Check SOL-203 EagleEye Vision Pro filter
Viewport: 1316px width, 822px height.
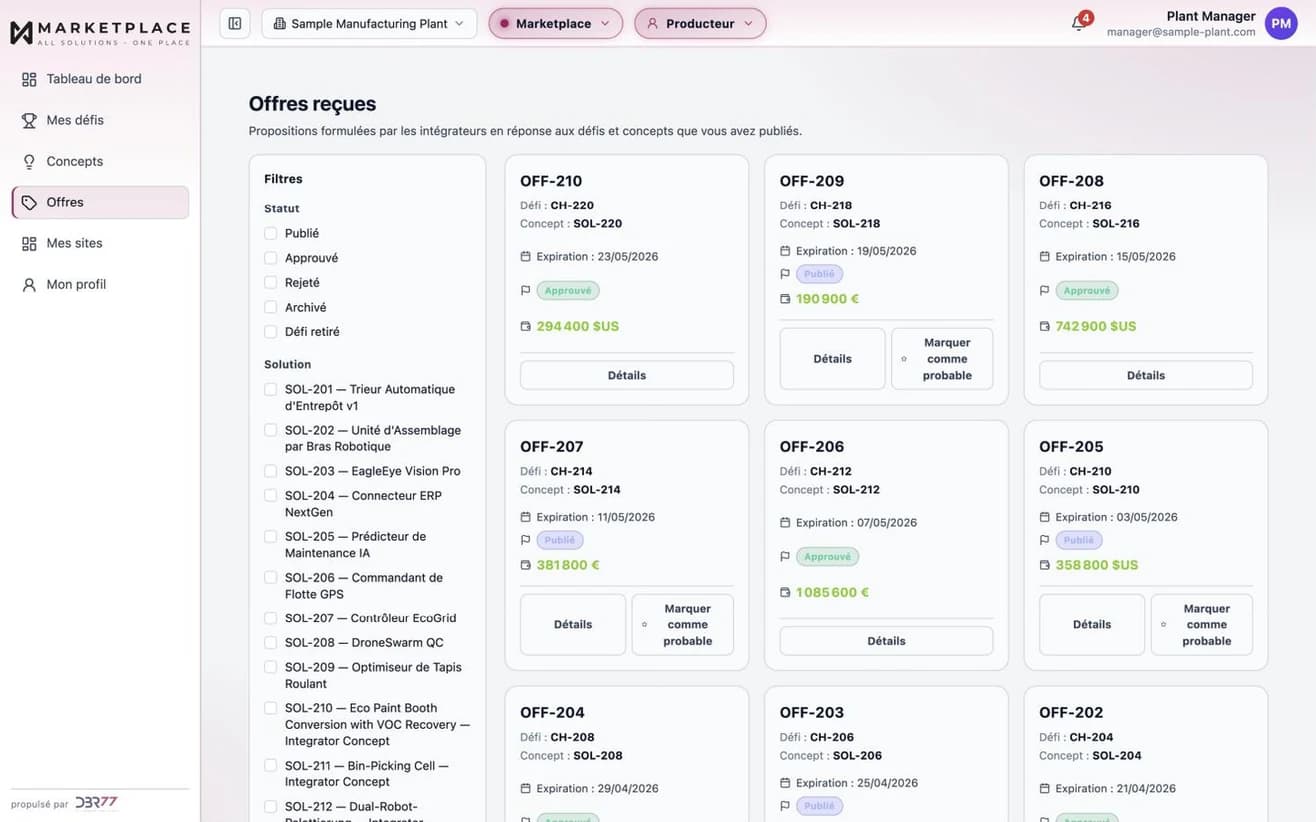pyautogui.click(x=270, y=471)
